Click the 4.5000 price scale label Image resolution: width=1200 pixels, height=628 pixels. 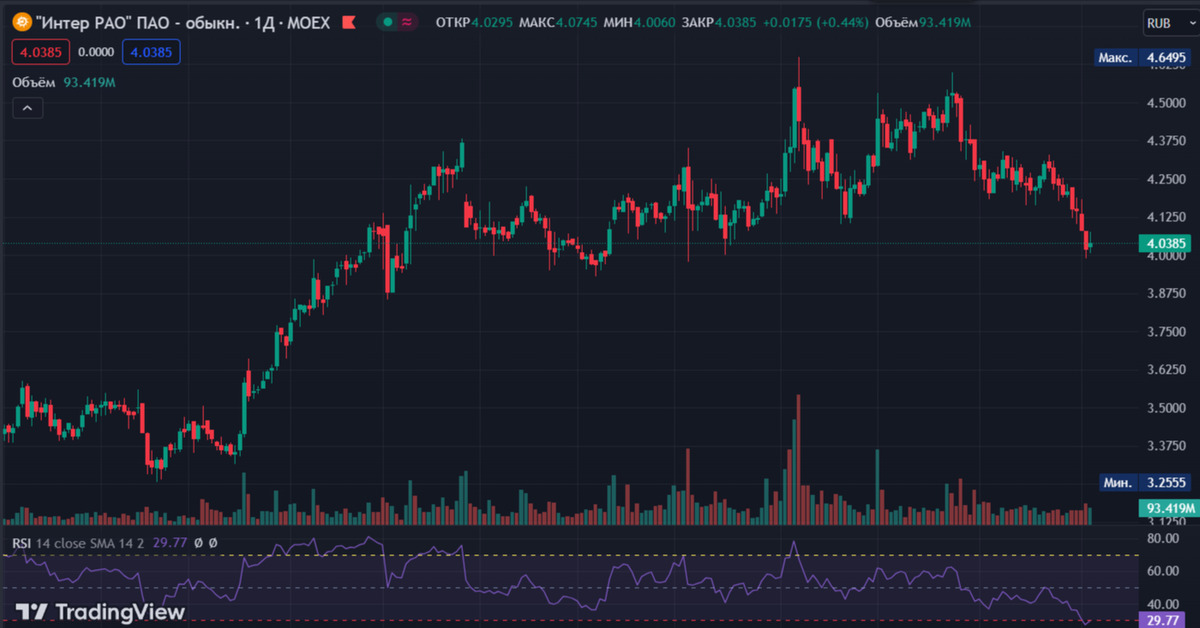1166,103
